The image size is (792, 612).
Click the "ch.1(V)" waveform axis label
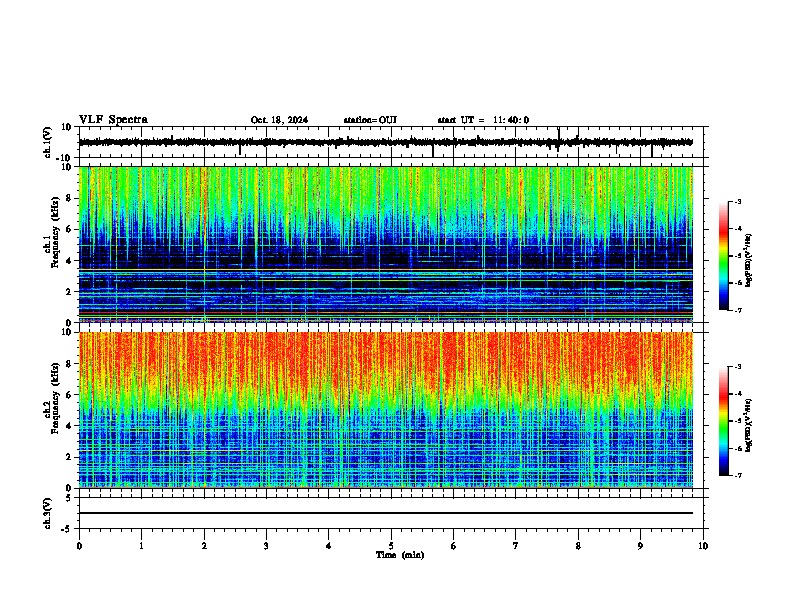click(48, 142)
